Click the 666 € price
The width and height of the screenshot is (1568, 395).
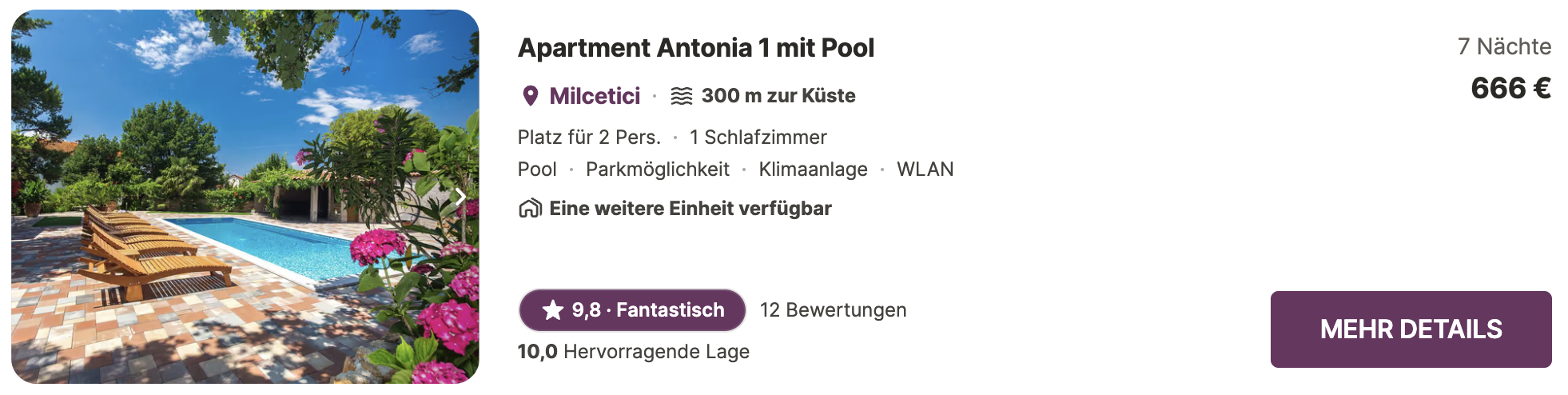1510,88
